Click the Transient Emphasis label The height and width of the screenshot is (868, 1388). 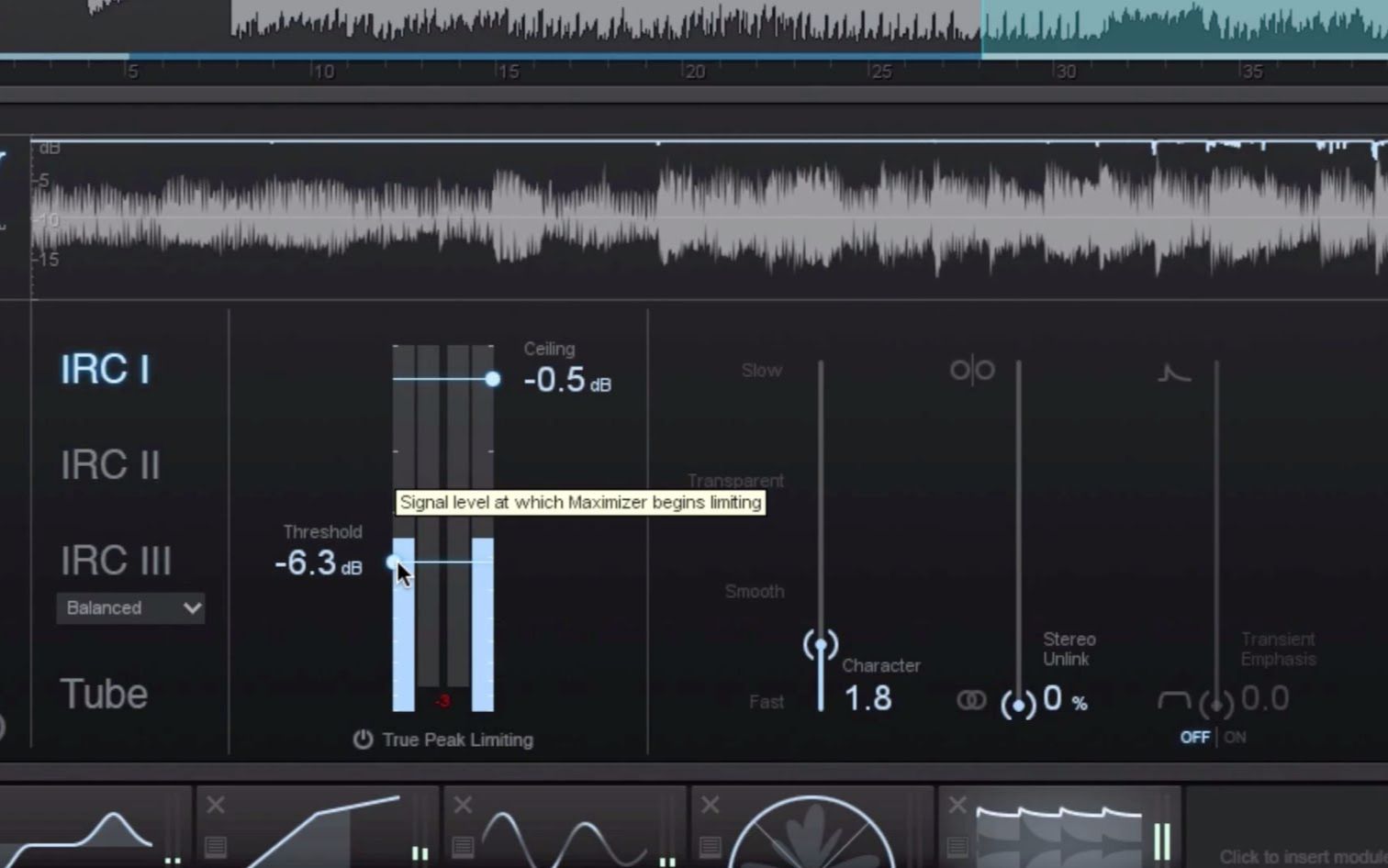tap(1278, 649)
